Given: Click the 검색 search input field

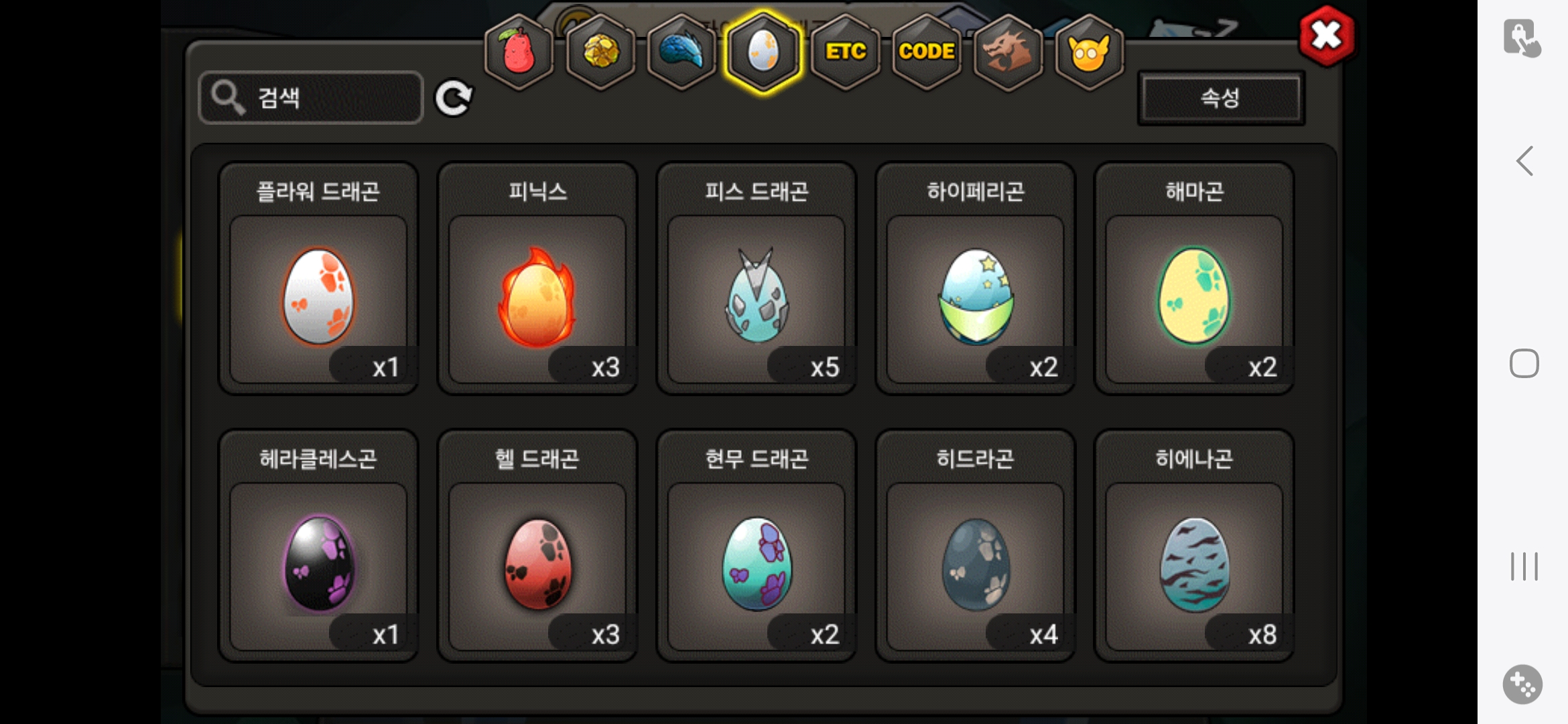Looking at the screenshot, I should [311, 98].
